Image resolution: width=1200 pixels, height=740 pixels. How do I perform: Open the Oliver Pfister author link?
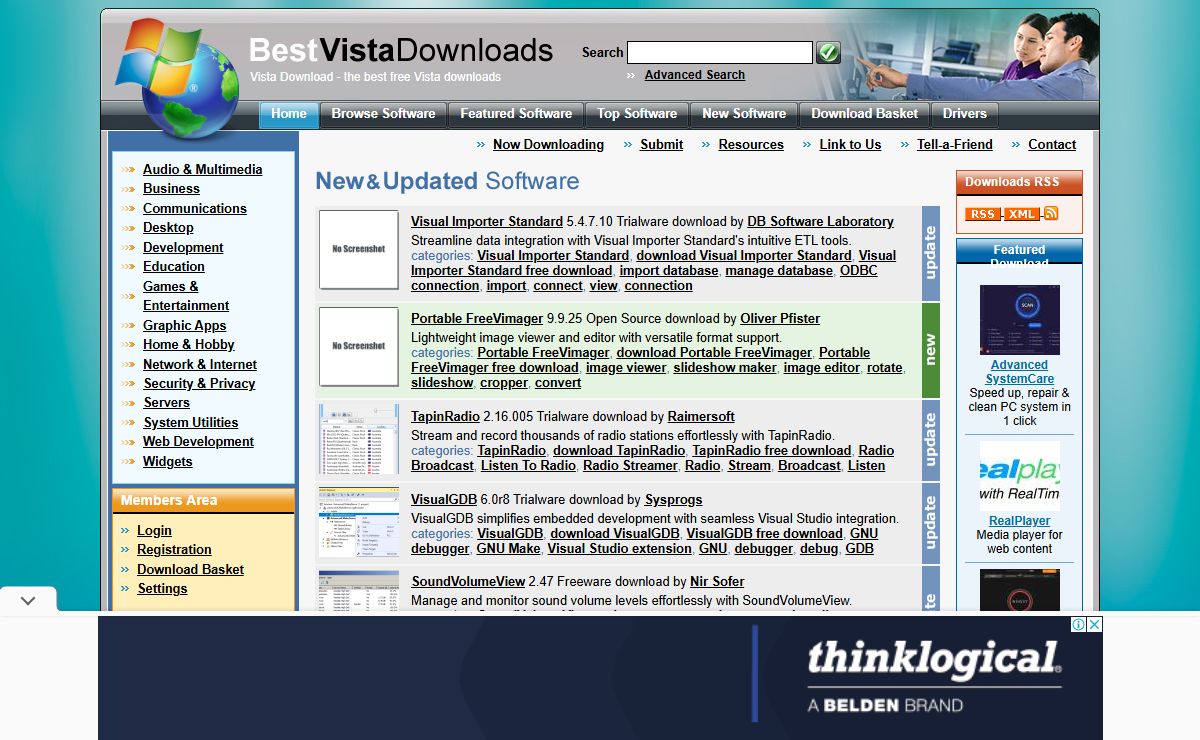click(x=780, y=319)
